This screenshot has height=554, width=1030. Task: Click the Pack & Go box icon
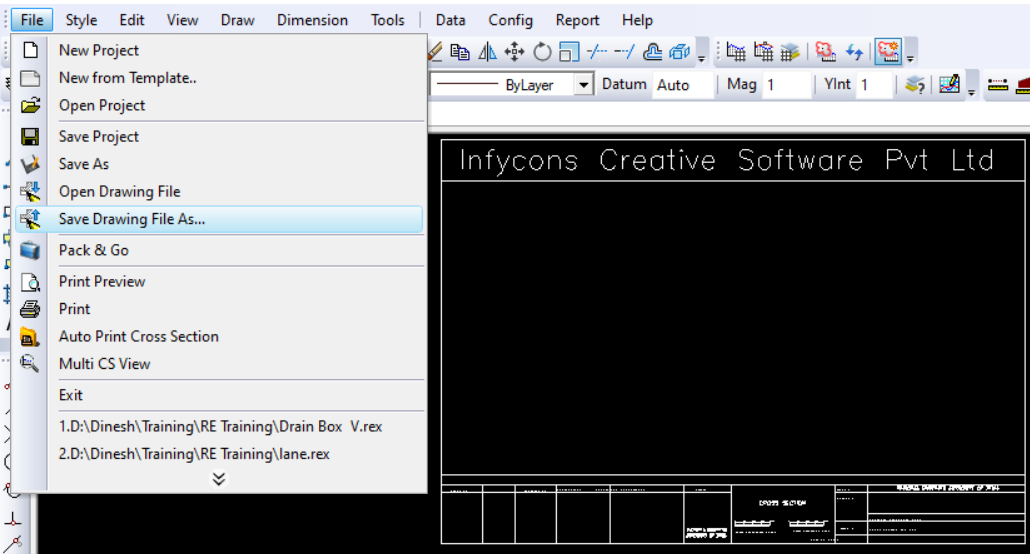(30, 250)
